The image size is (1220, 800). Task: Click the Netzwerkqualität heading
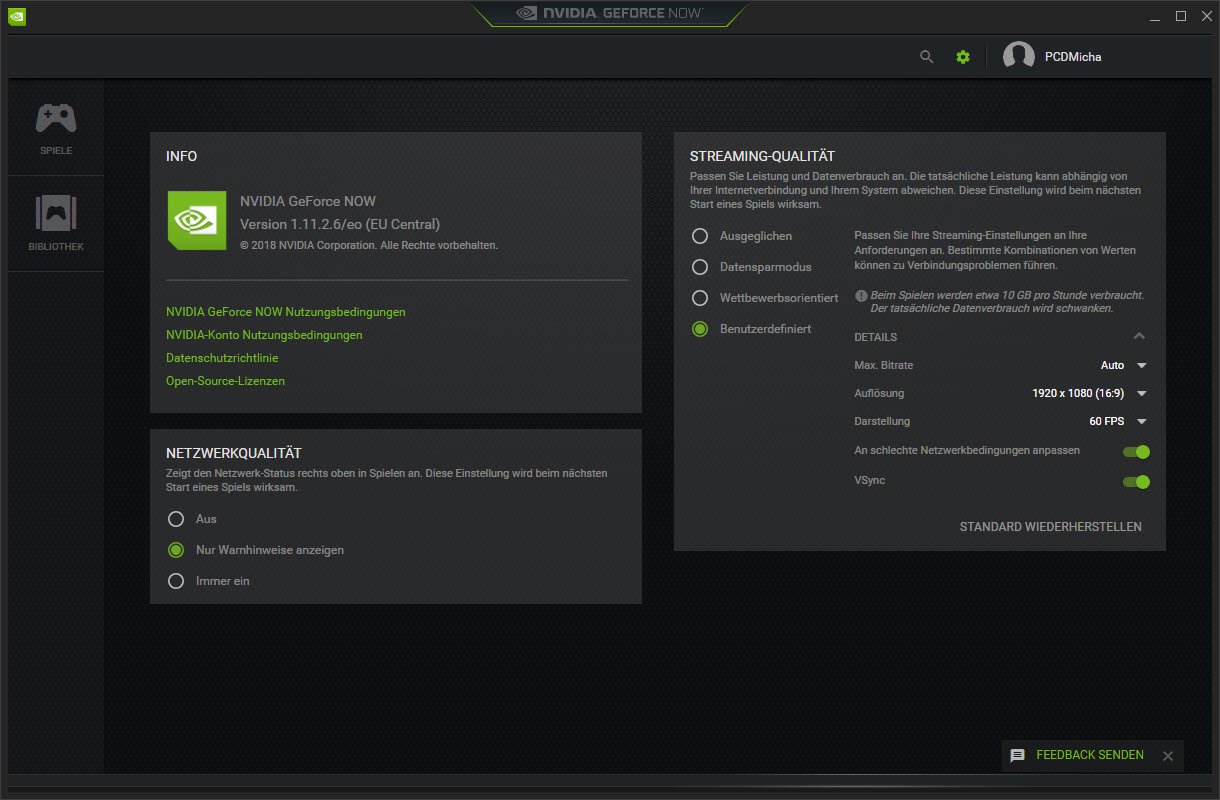(x=234, y=454)
